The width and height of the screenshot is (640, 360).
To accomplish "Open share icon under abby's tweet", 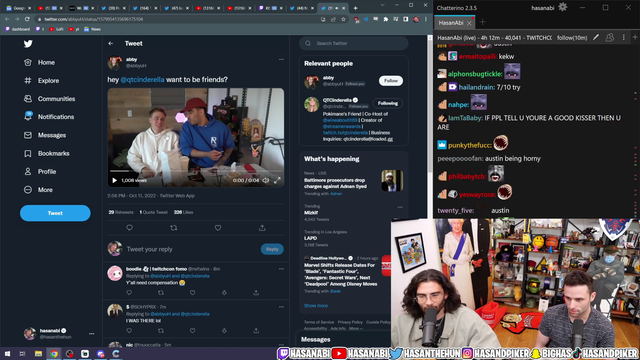I will click(262, 228).
